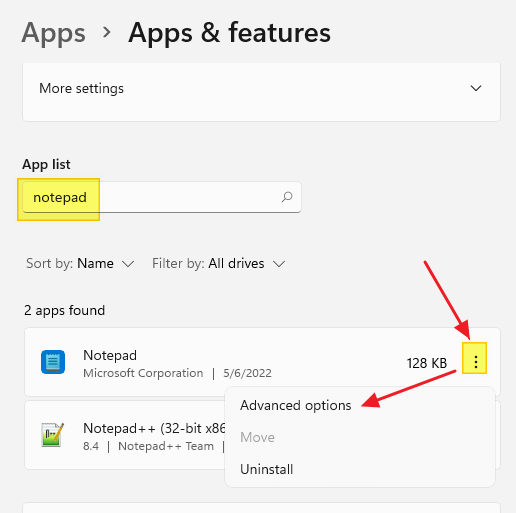Screen dimensions: 516x513
Task: Click the Microsoft Corporation publisher text
Action: pyautogui.click(x=143, y=373)
